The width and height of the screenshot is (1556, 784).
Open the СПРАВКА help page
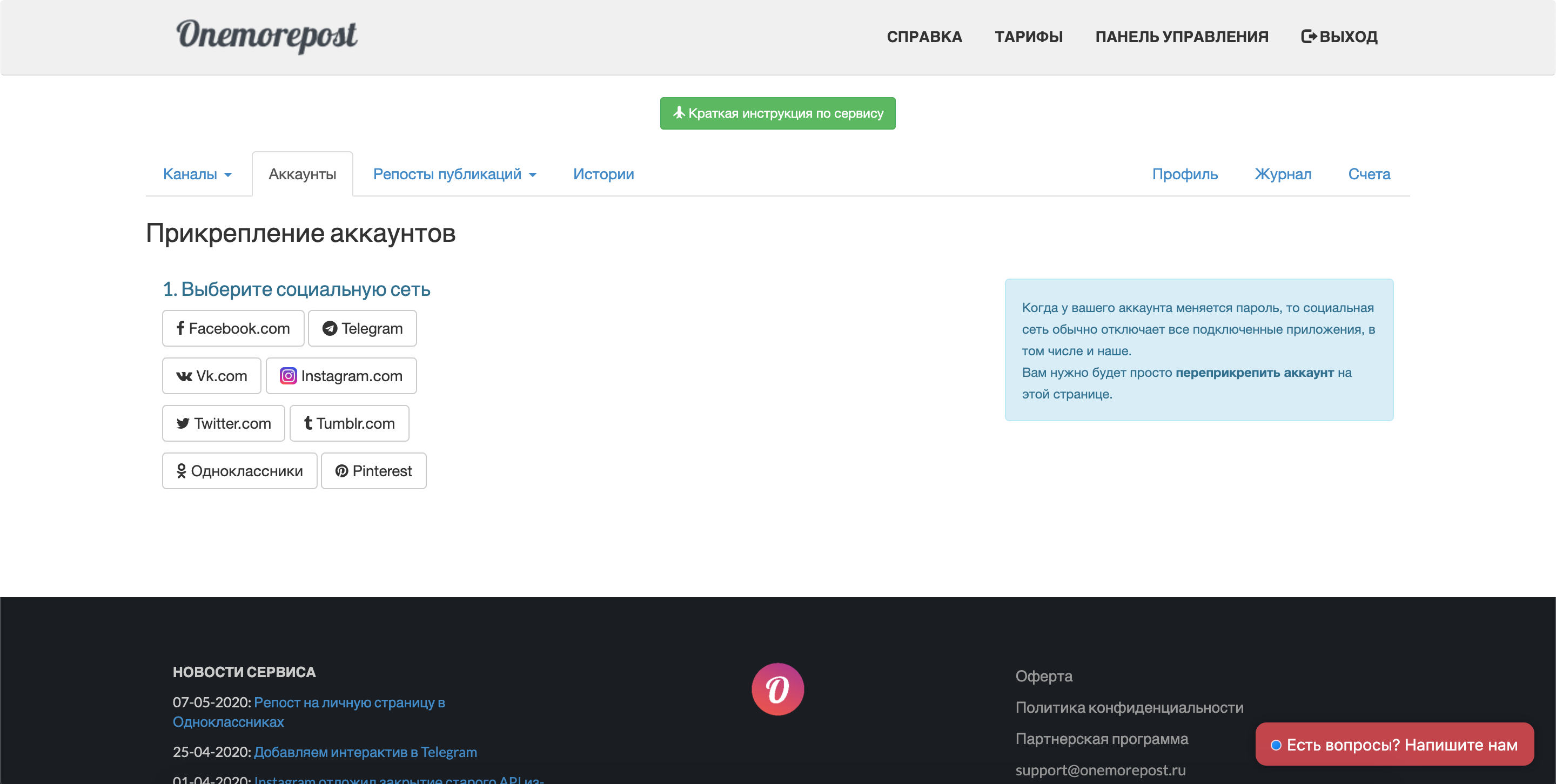[x=924, y=37]
